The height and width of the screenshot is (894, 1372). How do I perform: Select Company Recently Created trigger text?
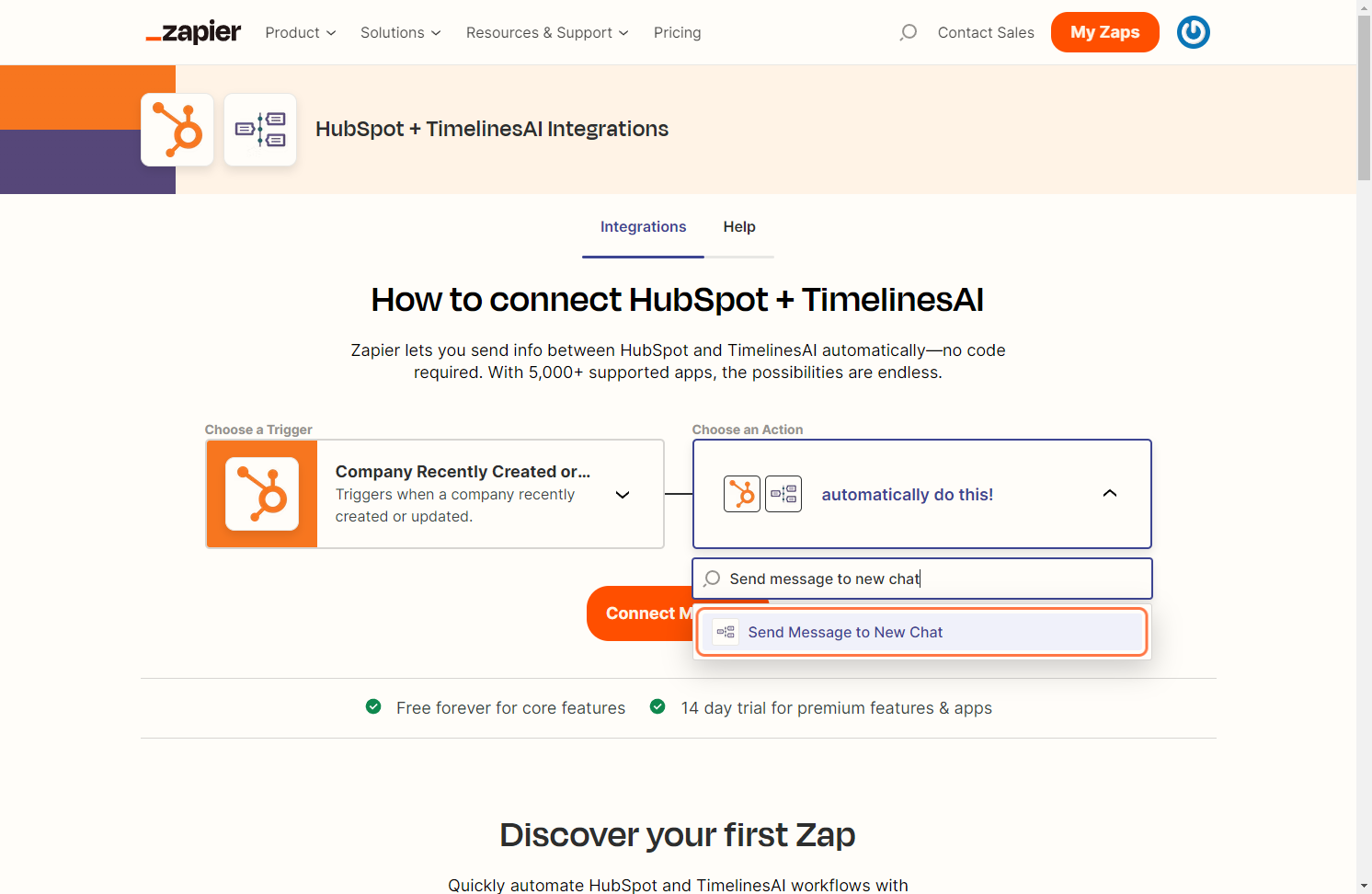pos(463,471)
